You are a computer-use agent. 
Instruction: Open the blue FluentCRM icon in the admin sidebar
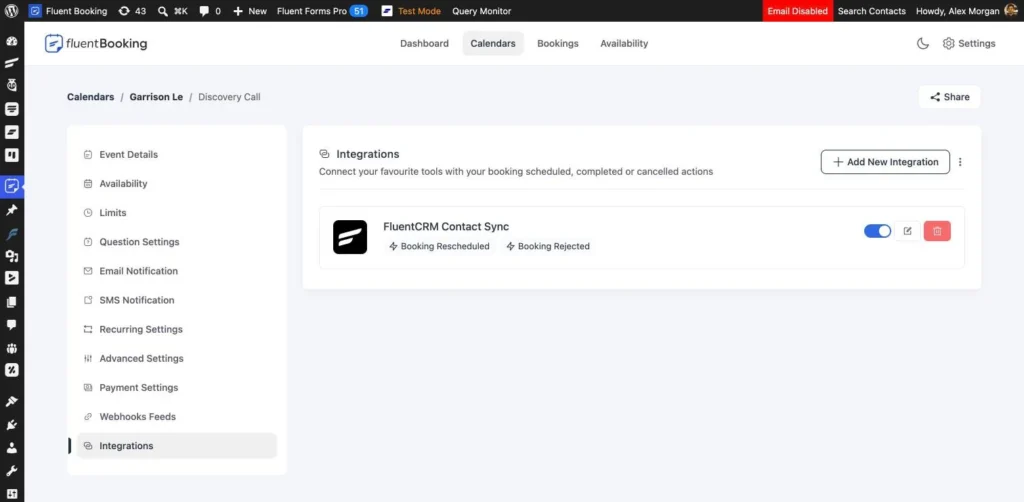click(12, 233)
